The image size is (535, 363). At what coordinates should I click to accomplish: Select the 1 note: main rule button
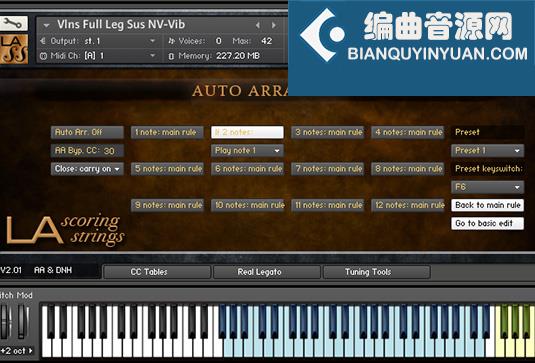point(167,132)
